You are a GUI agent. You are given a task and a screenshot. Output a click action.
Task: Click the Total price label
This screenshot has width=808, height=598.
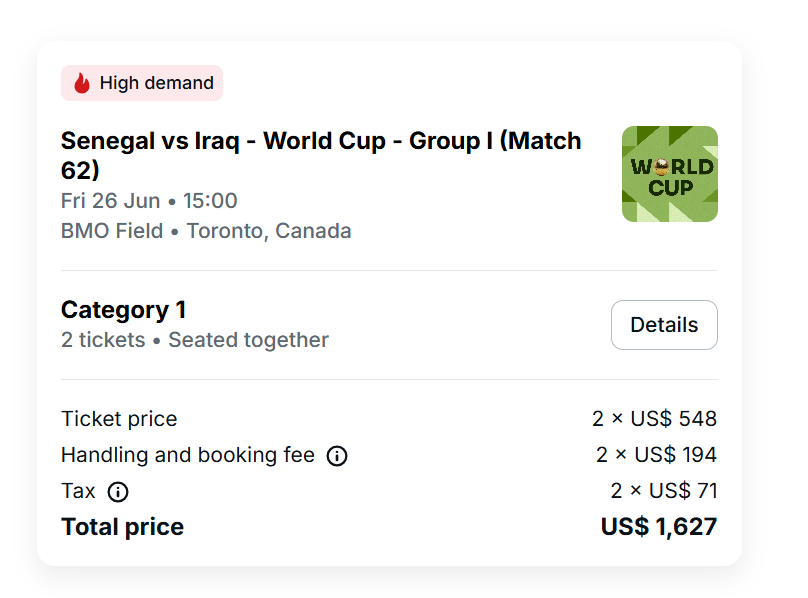pos(122,527)
